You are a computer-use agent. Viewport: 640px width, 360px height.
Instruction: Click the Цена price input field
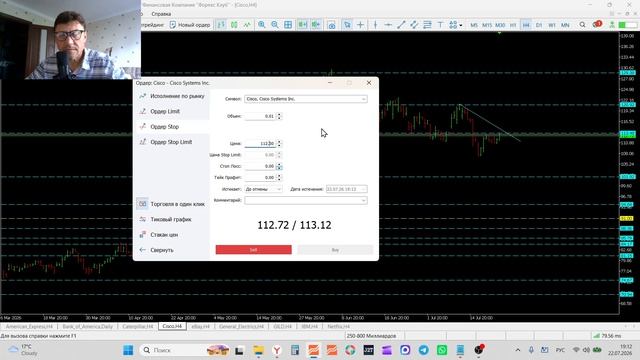click(260, 144)
